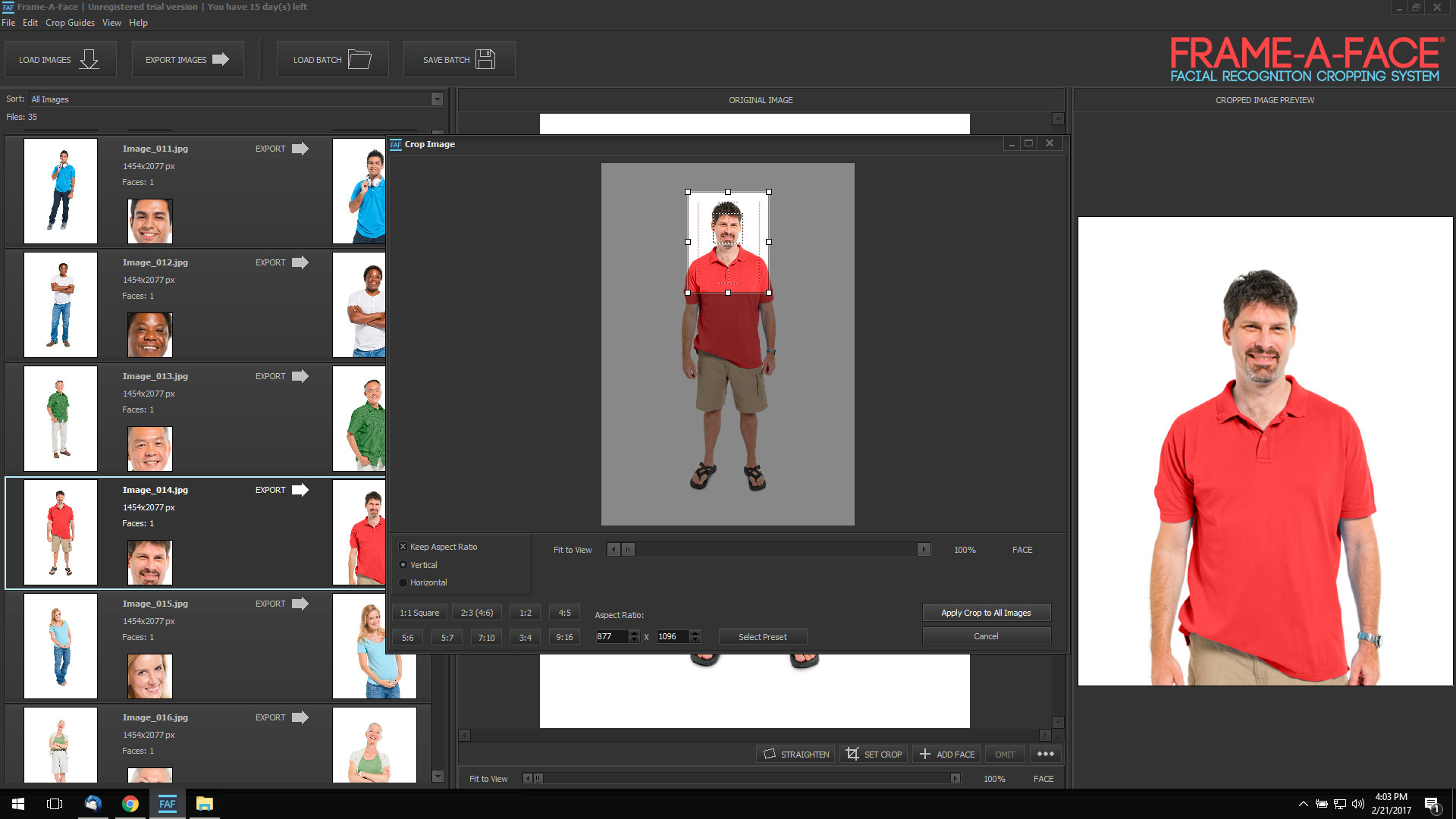Select the Horizontal radio option
The width and height of the screenshot is (1456, 819).
pyautogui.click(x=403, y=582)
